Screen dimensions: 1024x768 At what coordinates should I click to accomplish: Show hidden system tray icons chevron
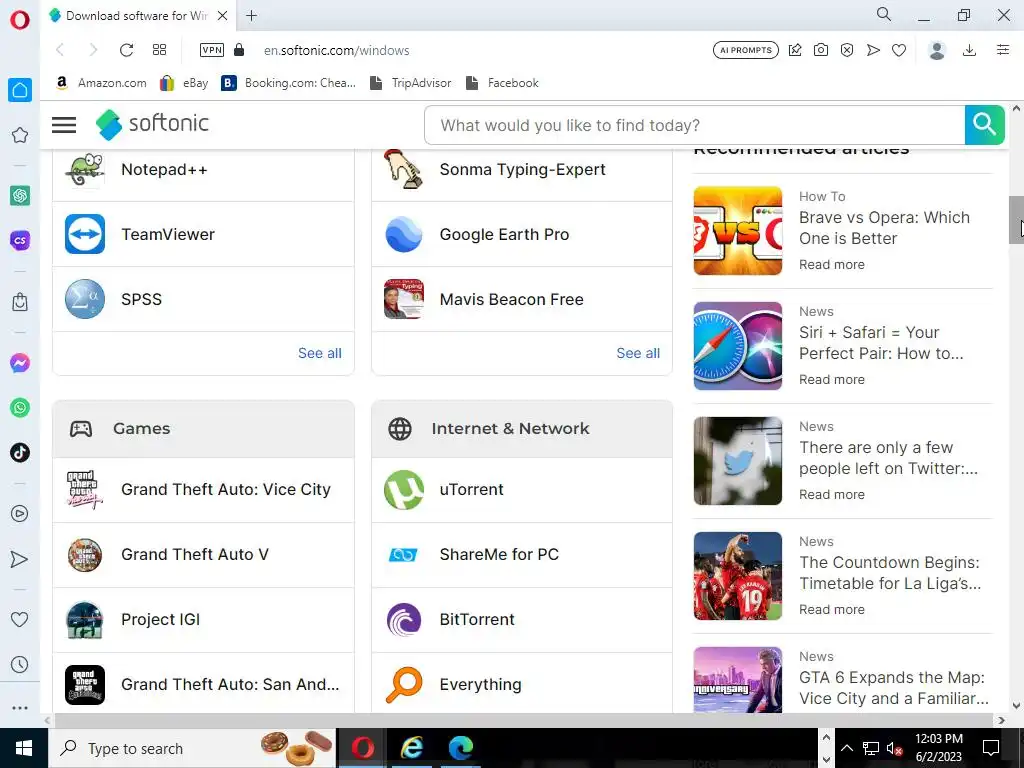click(846, 748)
